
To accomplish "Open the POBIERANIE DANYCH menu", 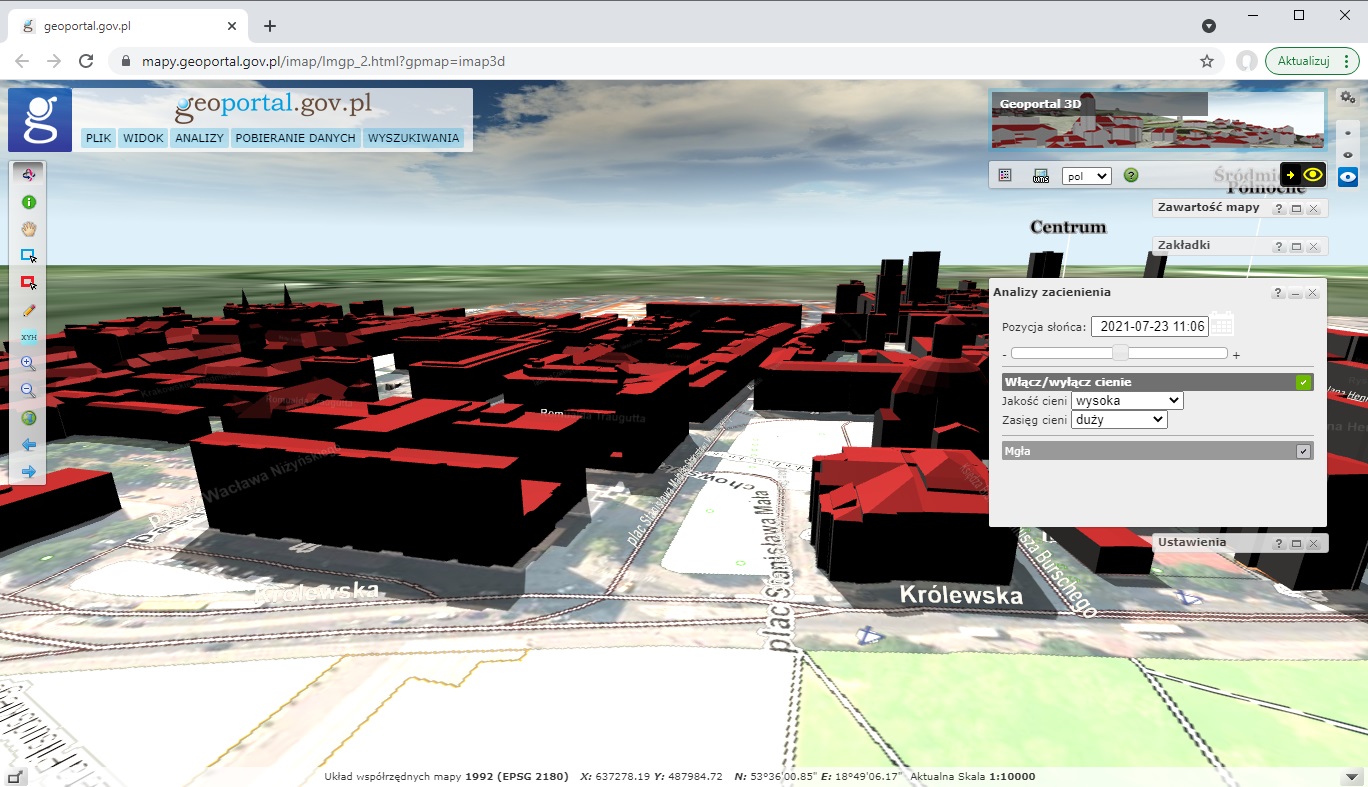I will click(x=296, y=138).
